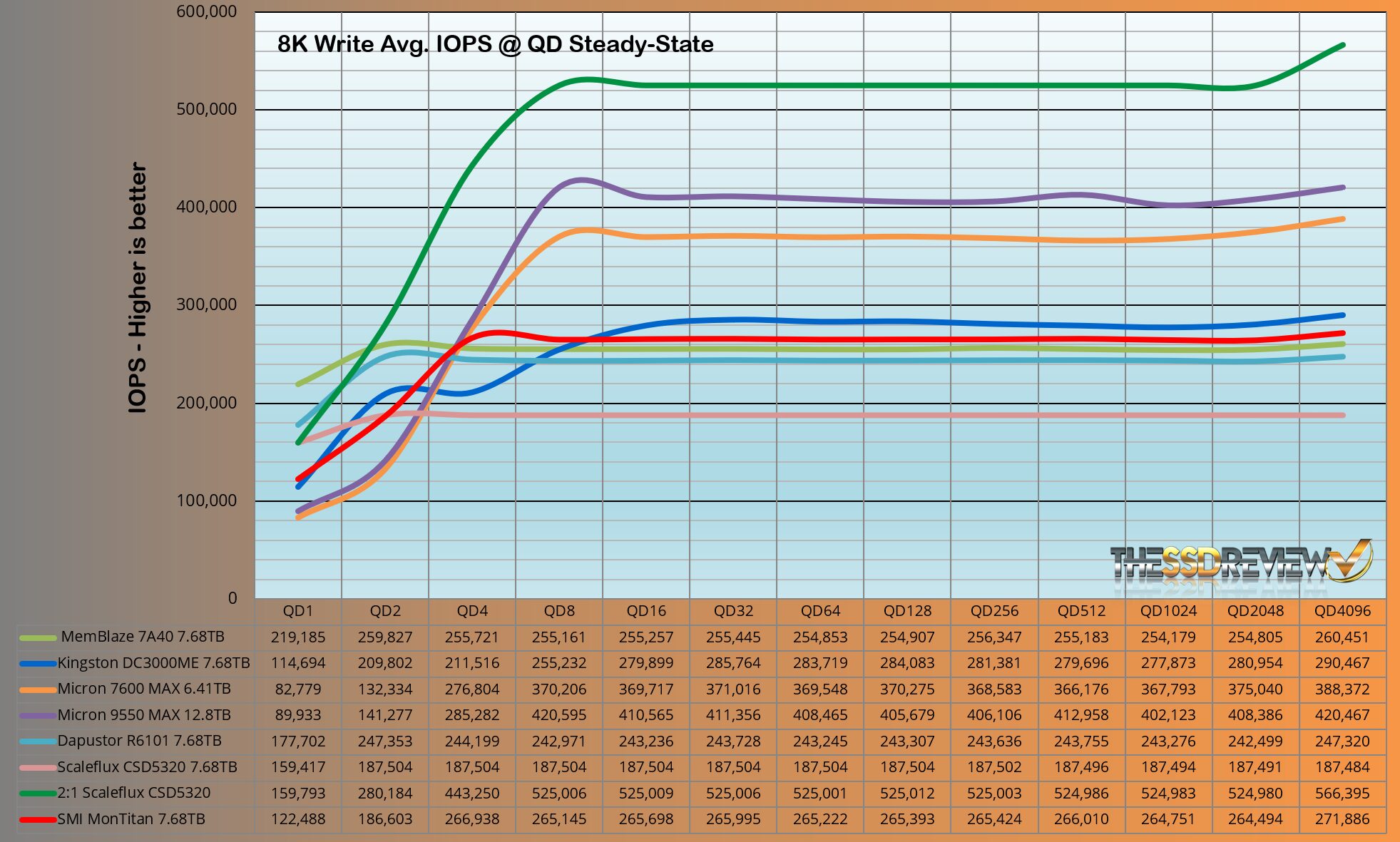Click the QD4096 column header

(x=1342, y=611)
